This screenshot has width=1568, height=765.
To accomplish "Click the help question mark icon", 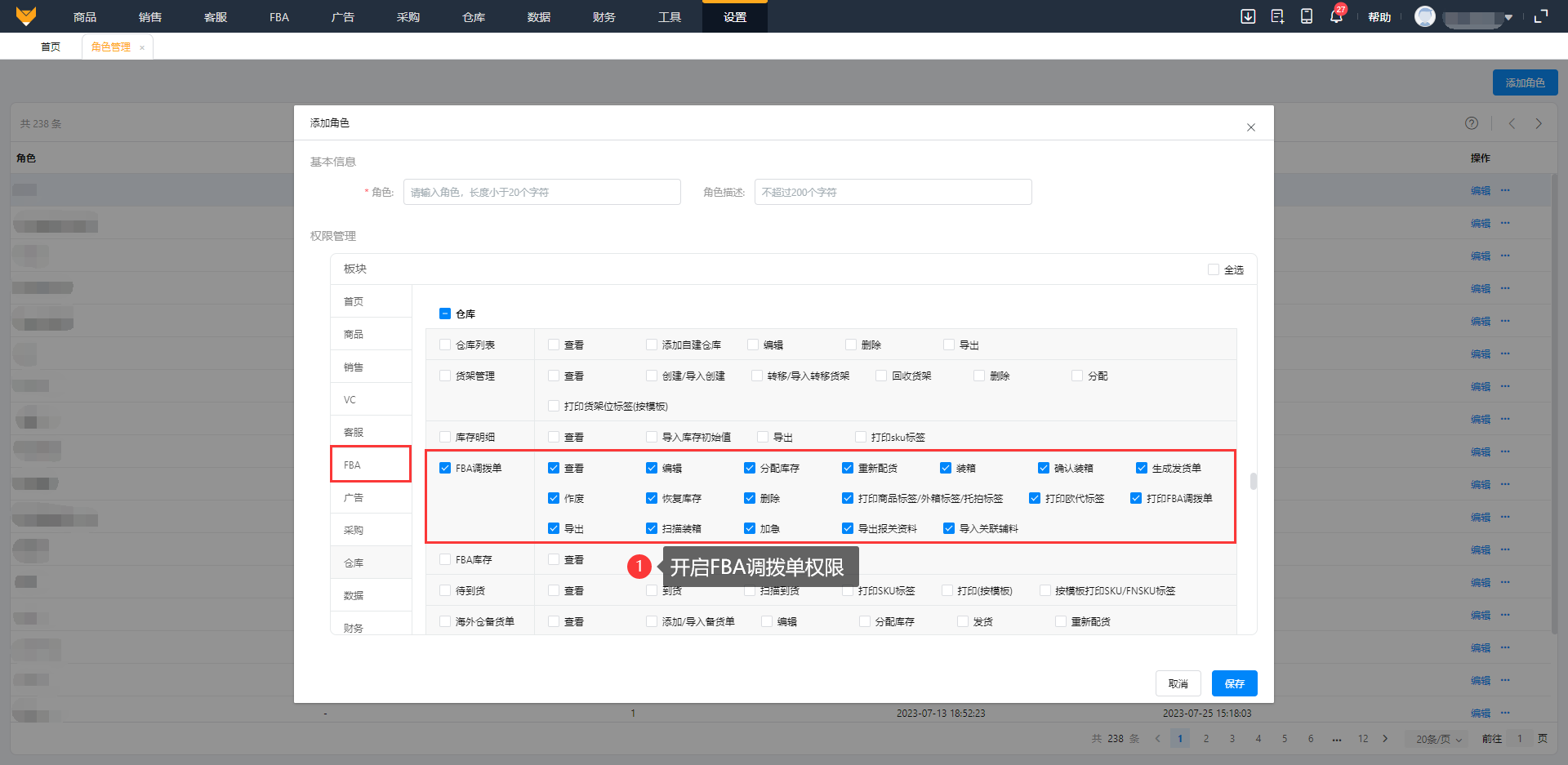I will 1472,123.
